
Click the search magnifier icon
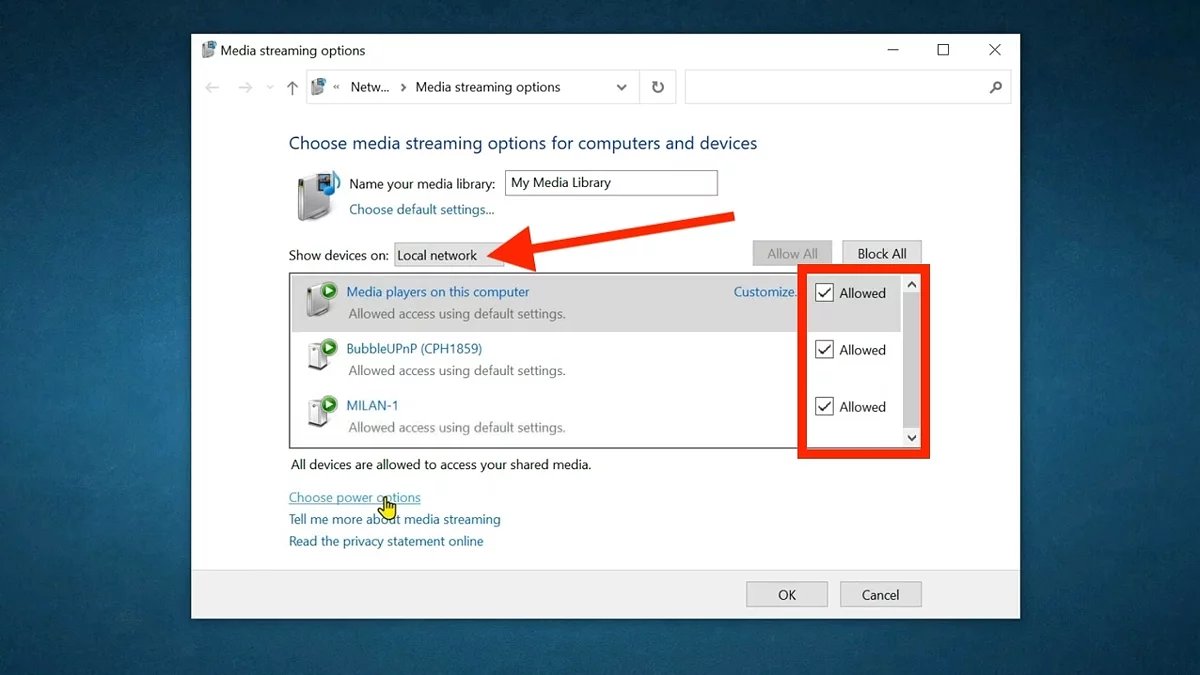click(995, 88)
